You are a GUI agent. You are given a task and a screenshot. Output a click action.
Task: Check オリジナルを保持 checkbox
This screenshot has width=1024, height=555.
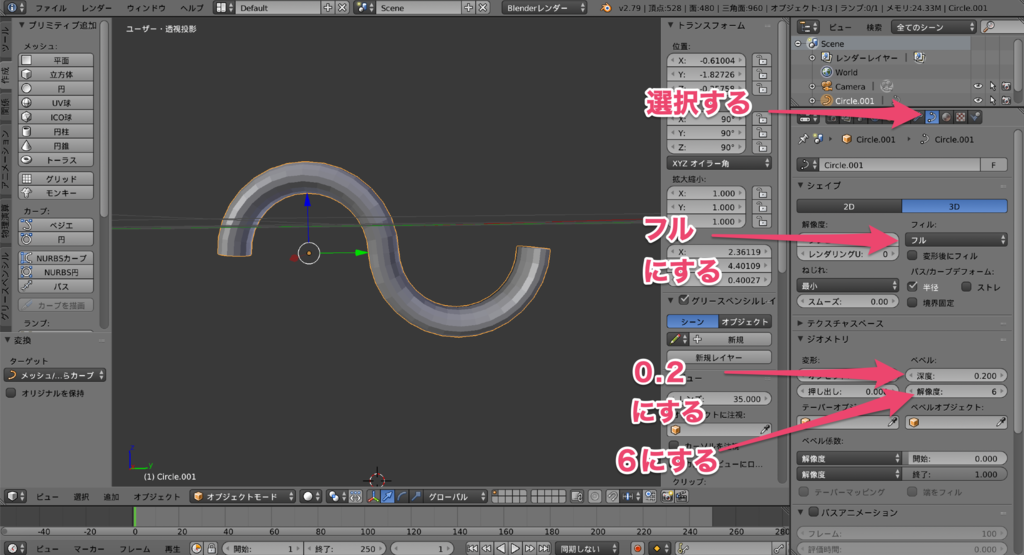[11, 393]
